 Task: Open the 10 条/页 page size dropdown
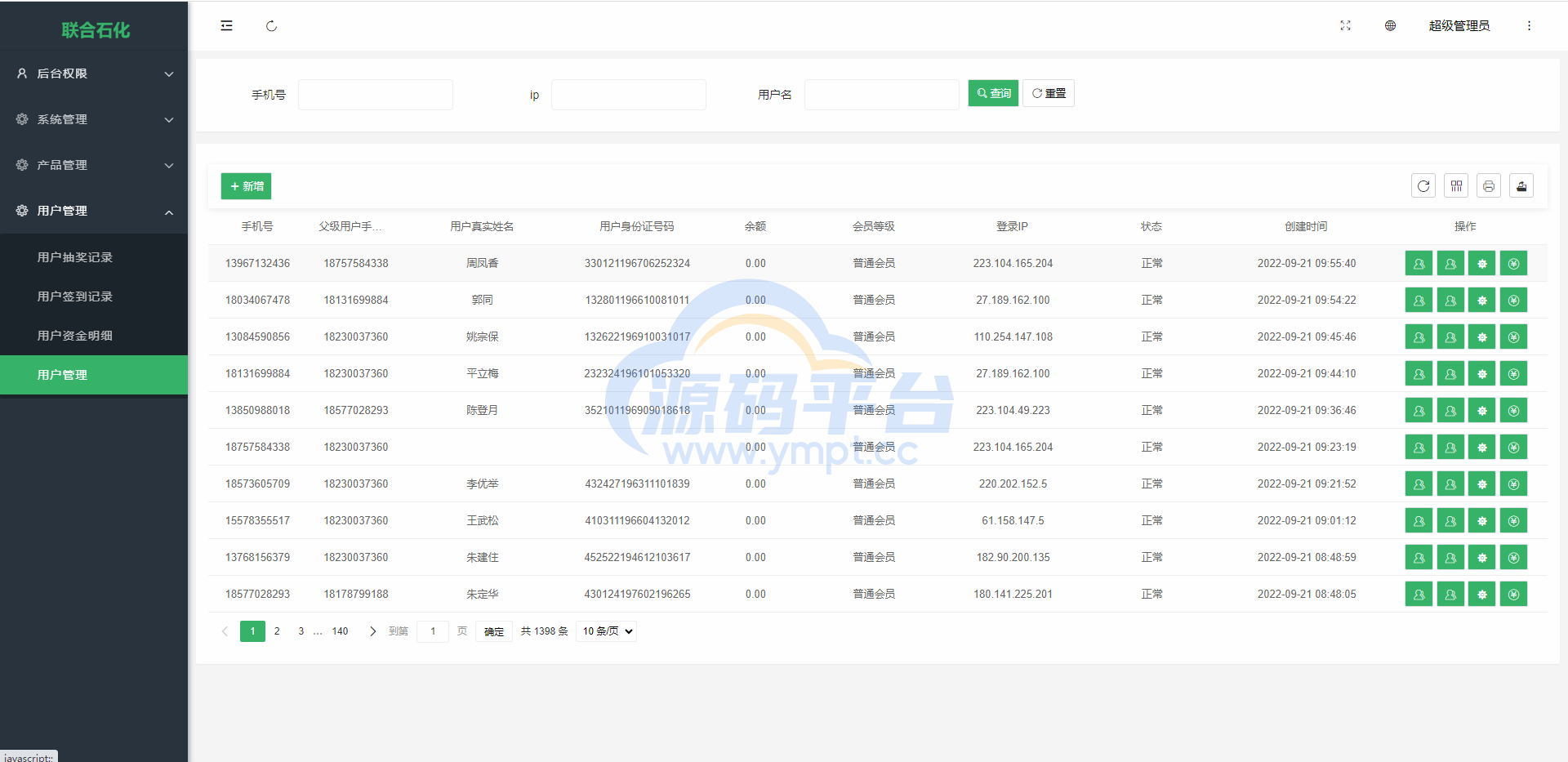pos(606,631)
